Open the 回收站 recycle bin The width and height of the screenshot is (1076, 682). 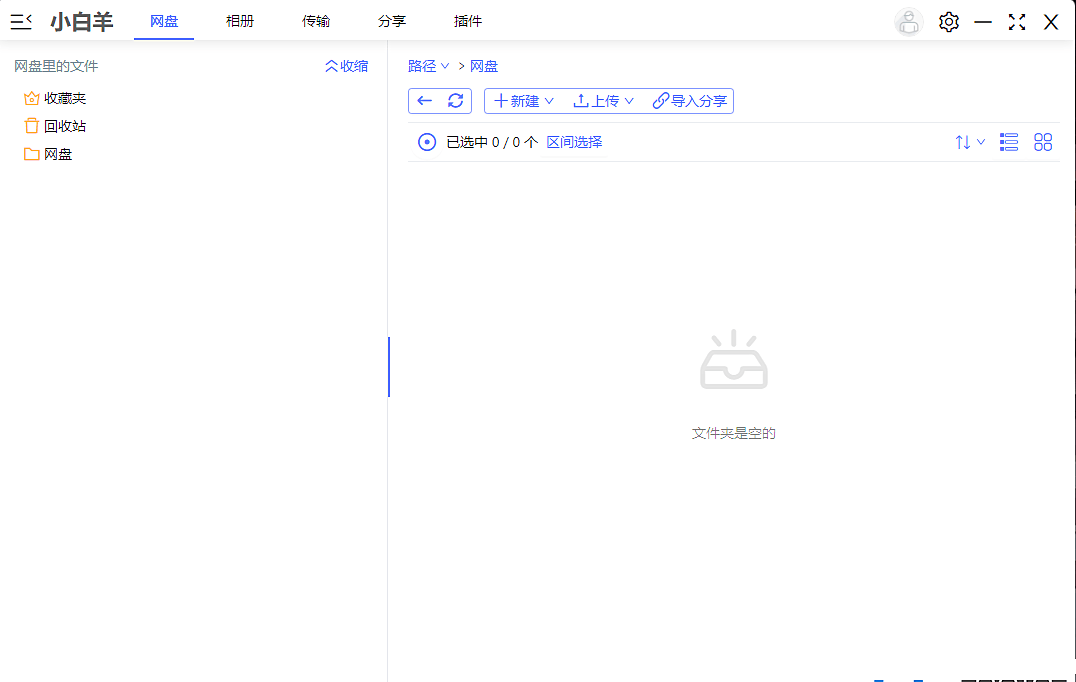click(x=57, y=125)
